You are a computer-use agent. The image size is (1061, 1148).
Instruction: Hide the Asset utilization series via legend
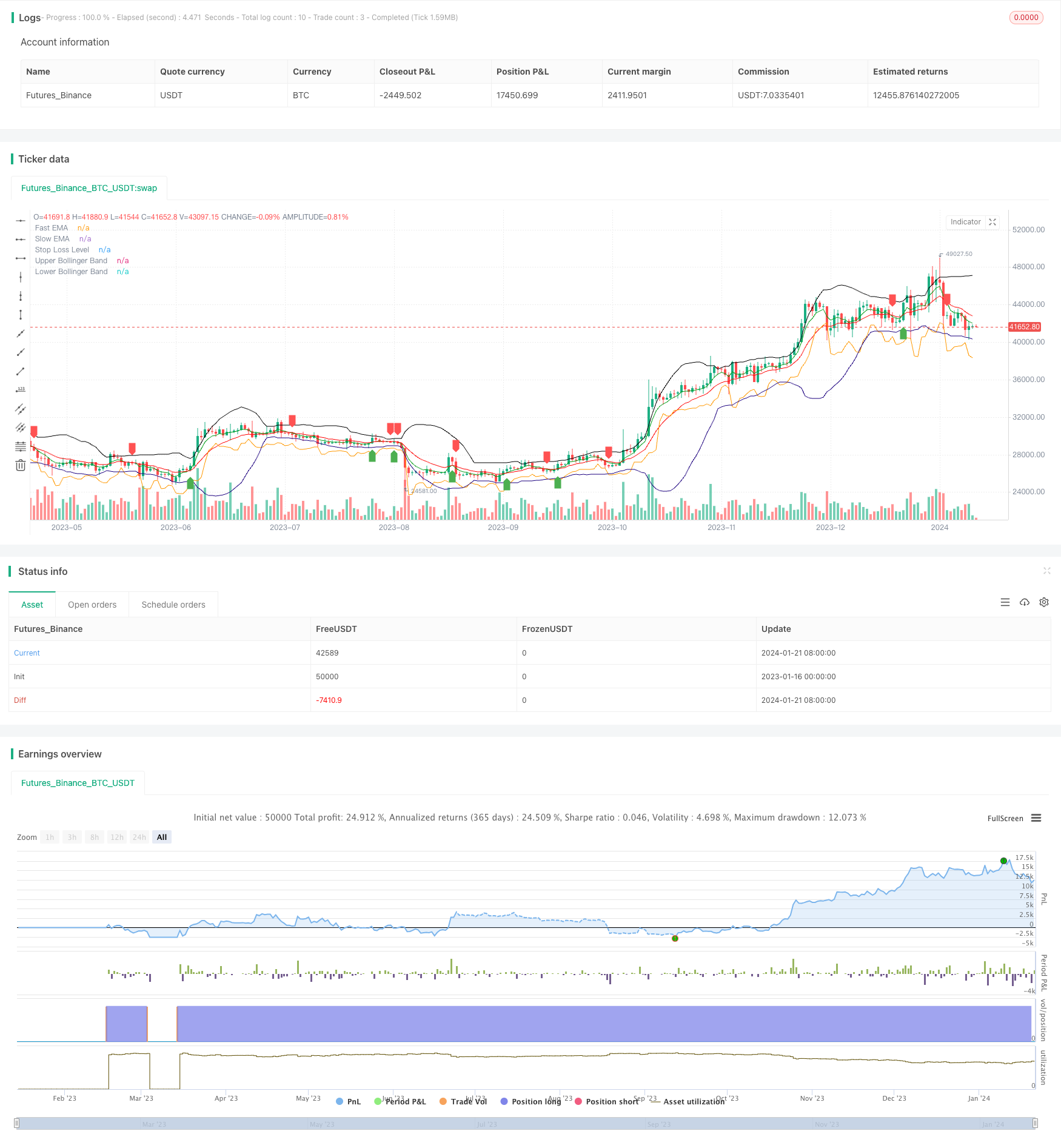694,1101
